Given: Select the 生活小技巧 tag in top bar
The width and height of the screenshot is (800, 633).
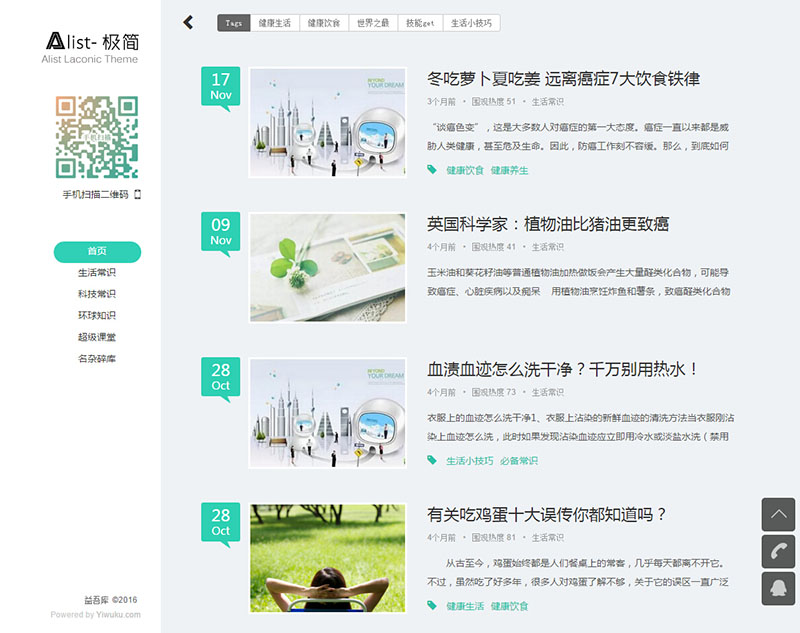Looking at the screenshot, I should pyautogui.click(x=471, y=23).
